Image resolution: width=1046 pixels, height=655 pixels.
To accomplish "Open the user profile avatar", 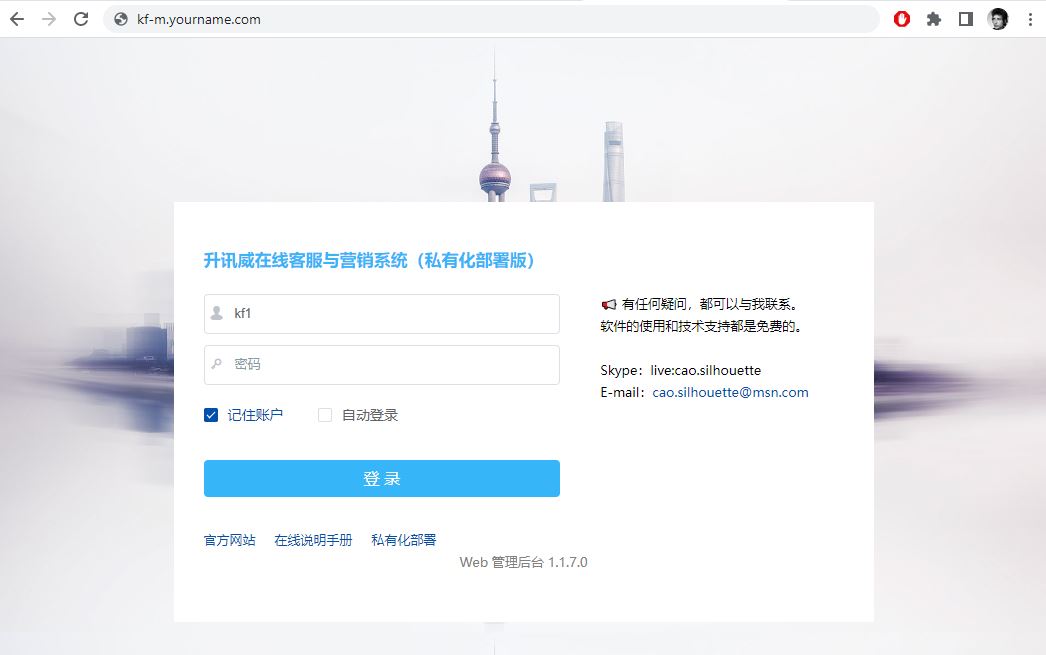I will (x=998, y=19).
